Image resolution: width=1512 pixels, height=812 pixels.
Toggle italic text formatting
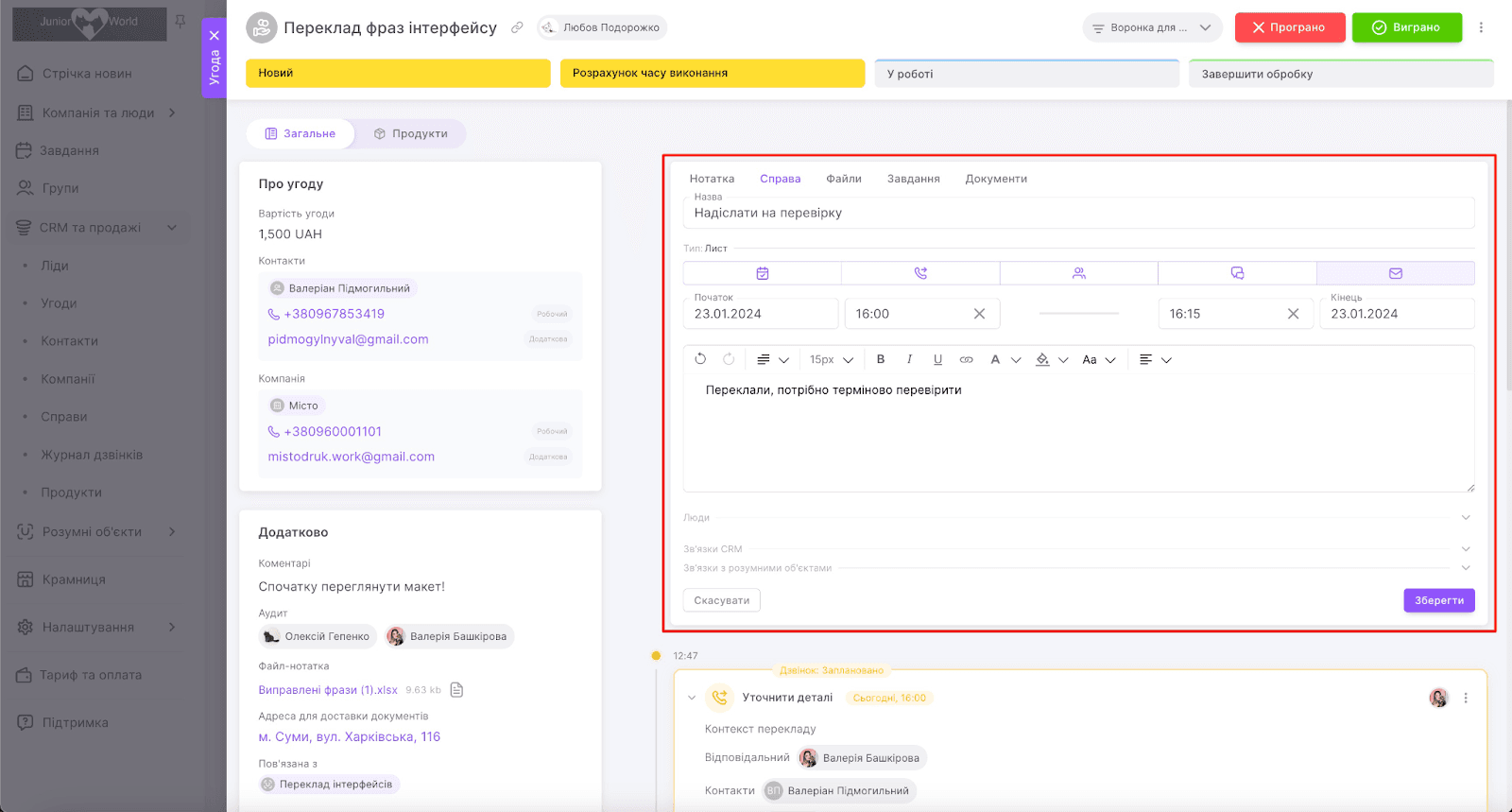tap(909, 359)
